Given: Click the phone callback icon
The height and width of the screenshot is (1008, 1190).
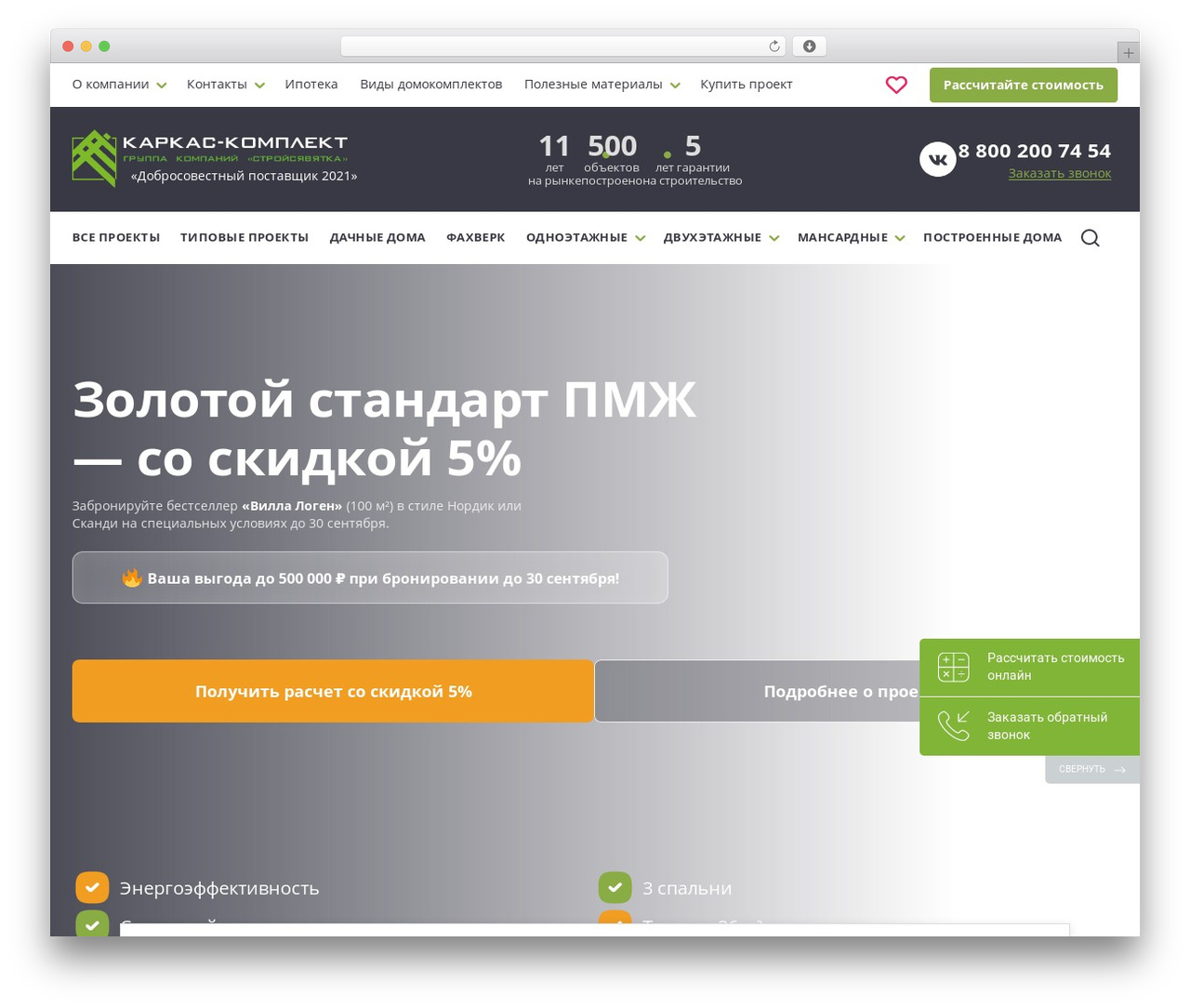Looking at the screenshot, I should [x=954, y=725].
